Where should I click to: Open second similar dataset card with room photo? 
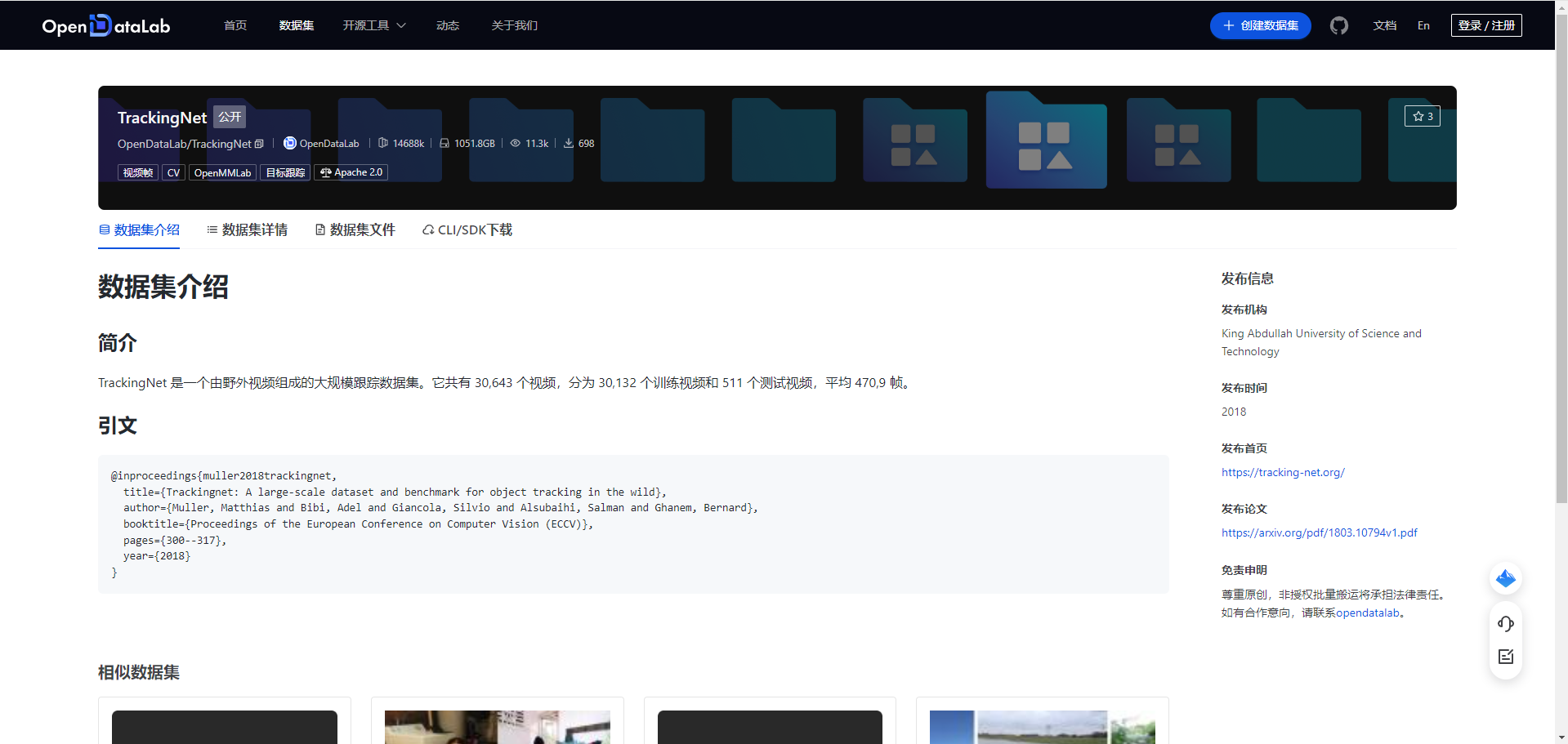[498, 727]
